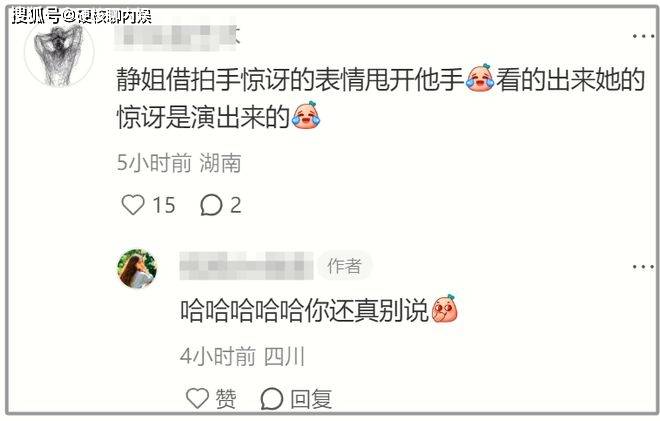Open three-dot menu for author's reply
The image size is (660, 421).
(643, 266)
